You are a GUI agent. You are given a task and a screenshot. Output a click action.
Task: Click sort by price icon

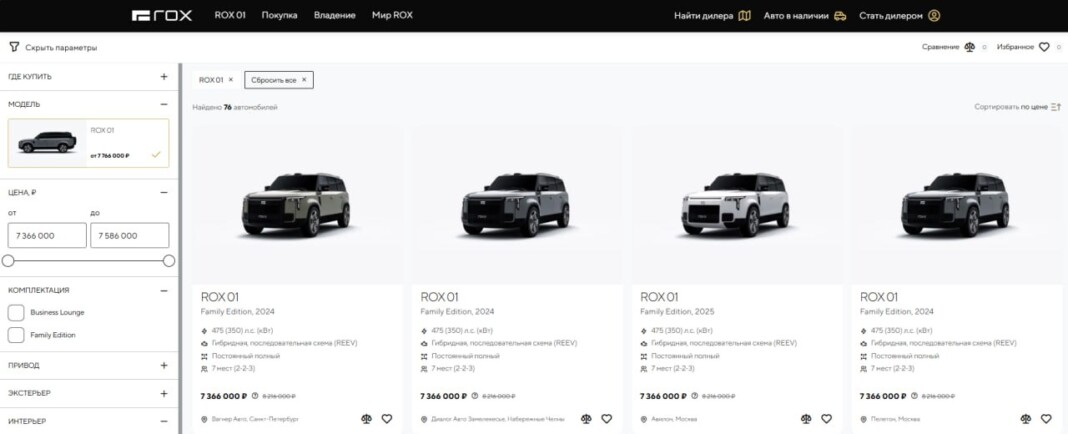1056,107
